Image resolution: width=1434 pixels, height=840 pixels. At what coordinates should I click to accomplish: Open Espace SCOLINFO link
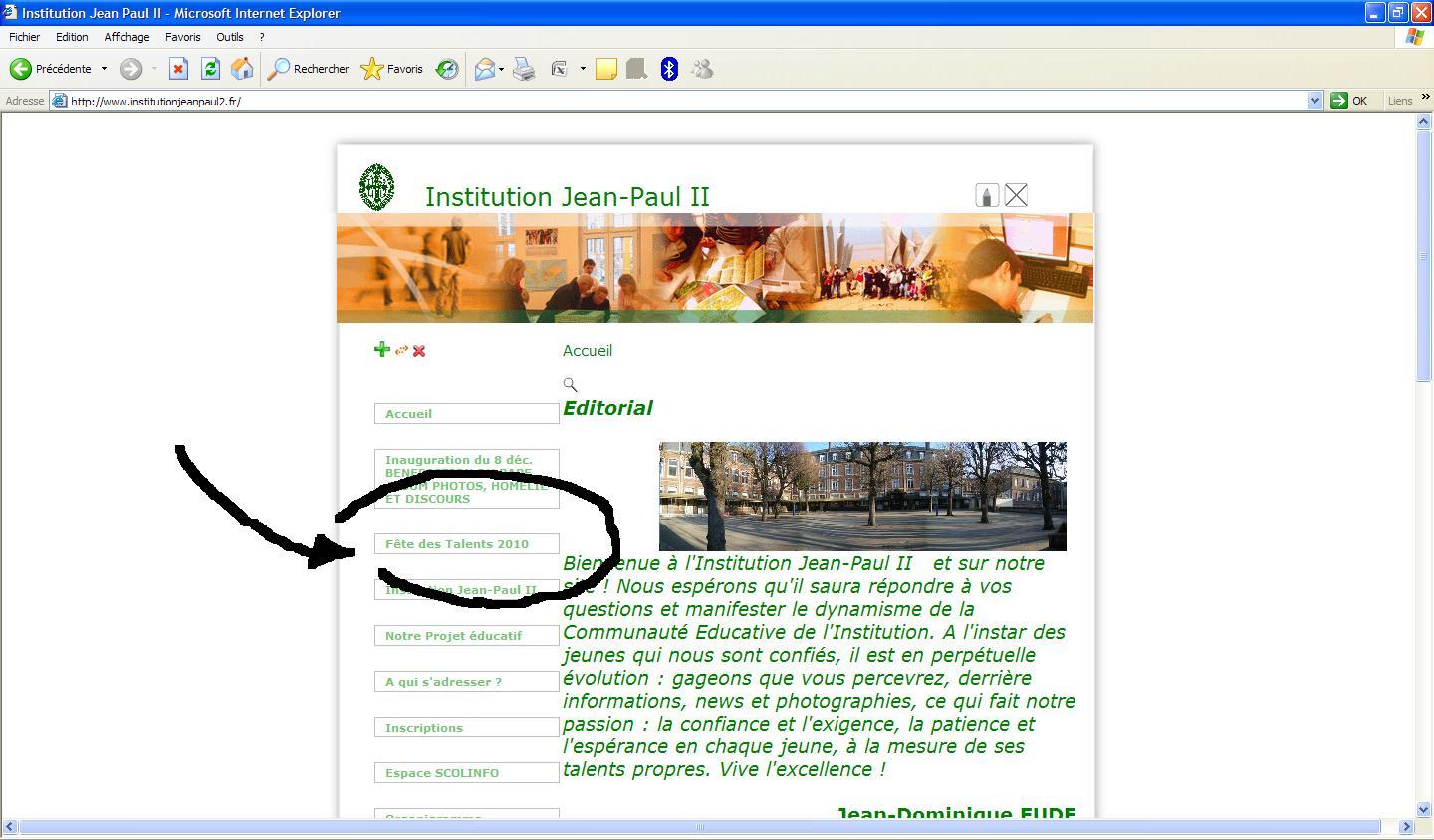(x=466, y=773)
